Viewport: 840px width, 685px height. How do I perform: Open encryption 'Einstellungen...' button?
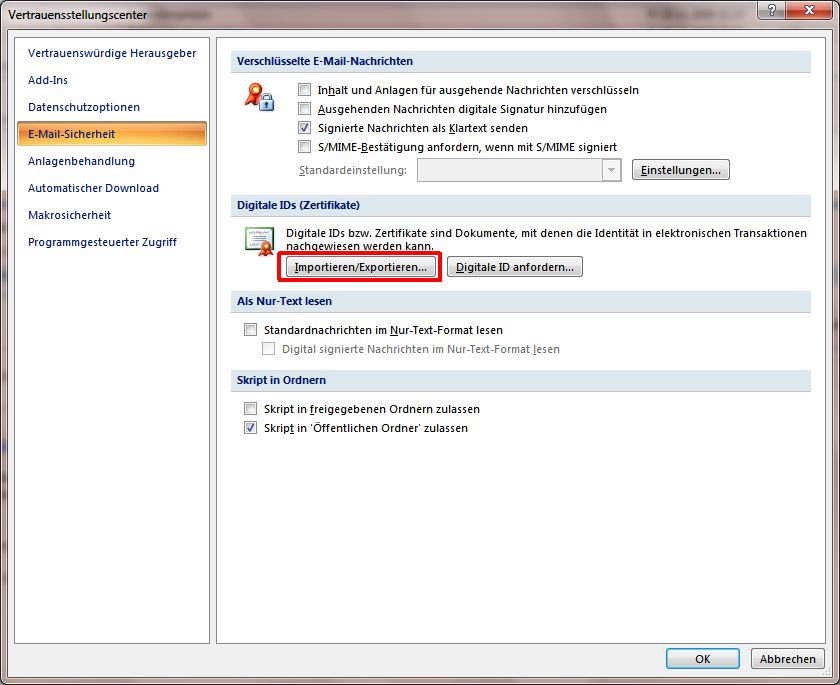680,170
